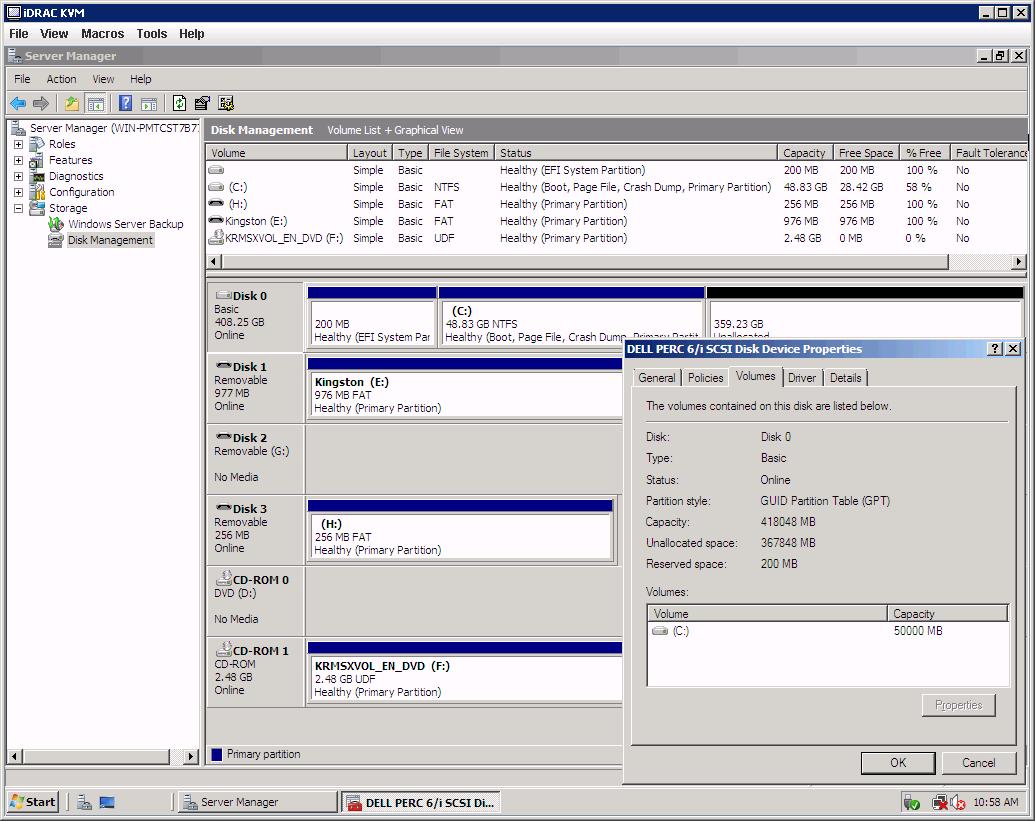Click the Free Space column header
This screenshot has width=1035, height=821.
[865, 152]
